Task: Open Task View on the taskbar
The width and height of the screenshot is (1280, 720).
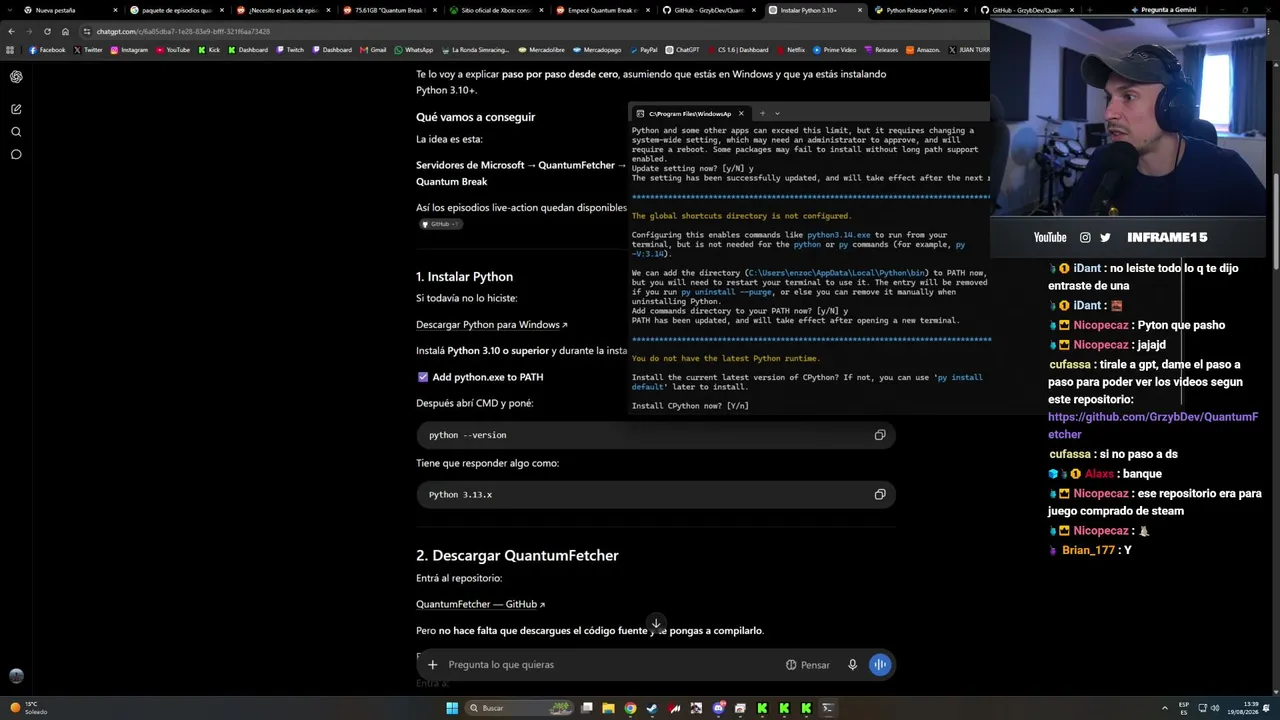Action: coord(587,708)
